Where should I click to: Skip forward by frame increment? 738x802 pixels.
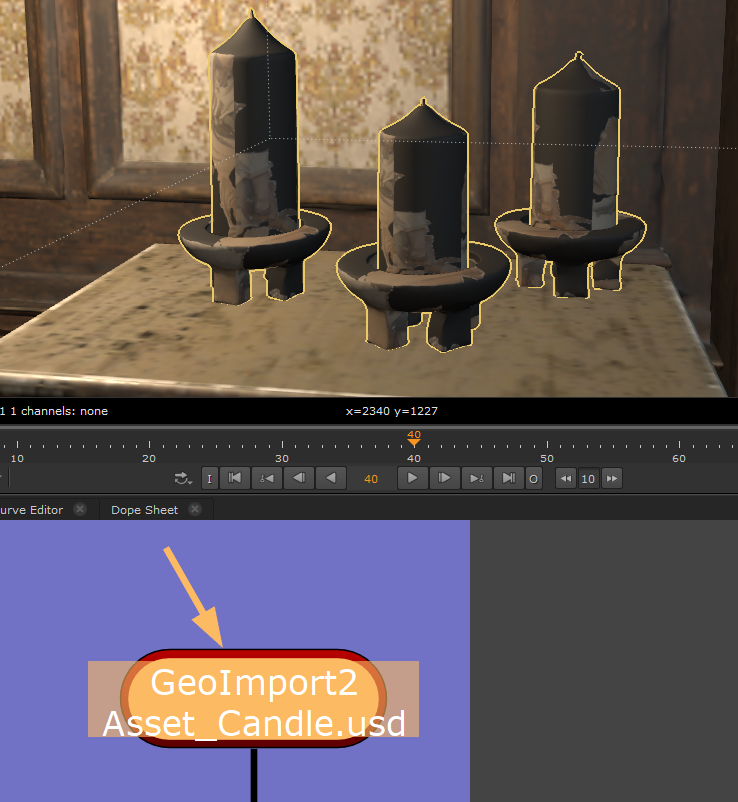click(612, 479)
